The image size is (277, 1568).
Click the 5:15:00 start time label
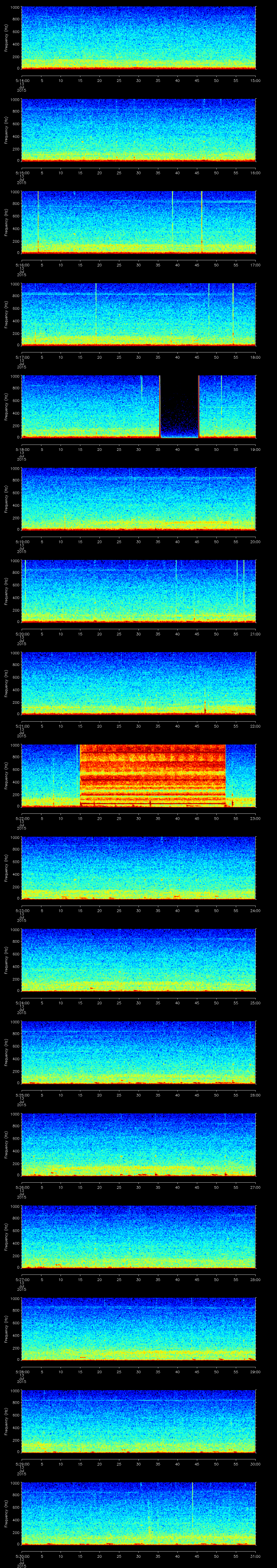pos(22,173)
